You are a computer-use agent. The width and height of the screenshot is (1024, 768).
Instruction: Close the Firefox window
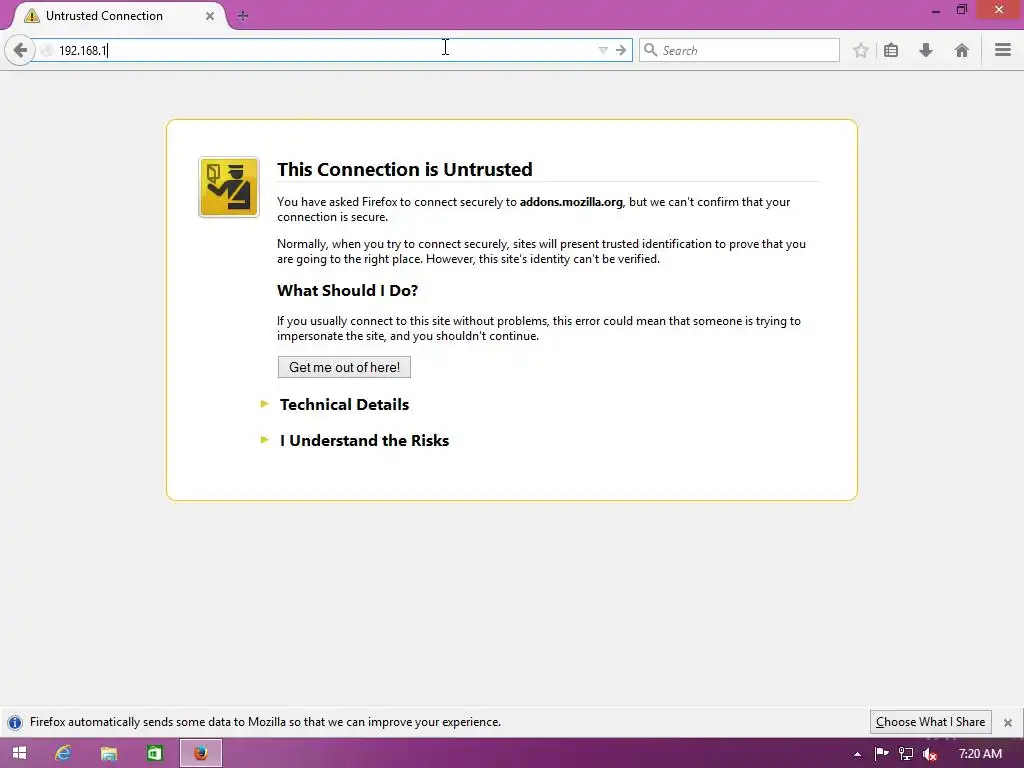point(999,9)
